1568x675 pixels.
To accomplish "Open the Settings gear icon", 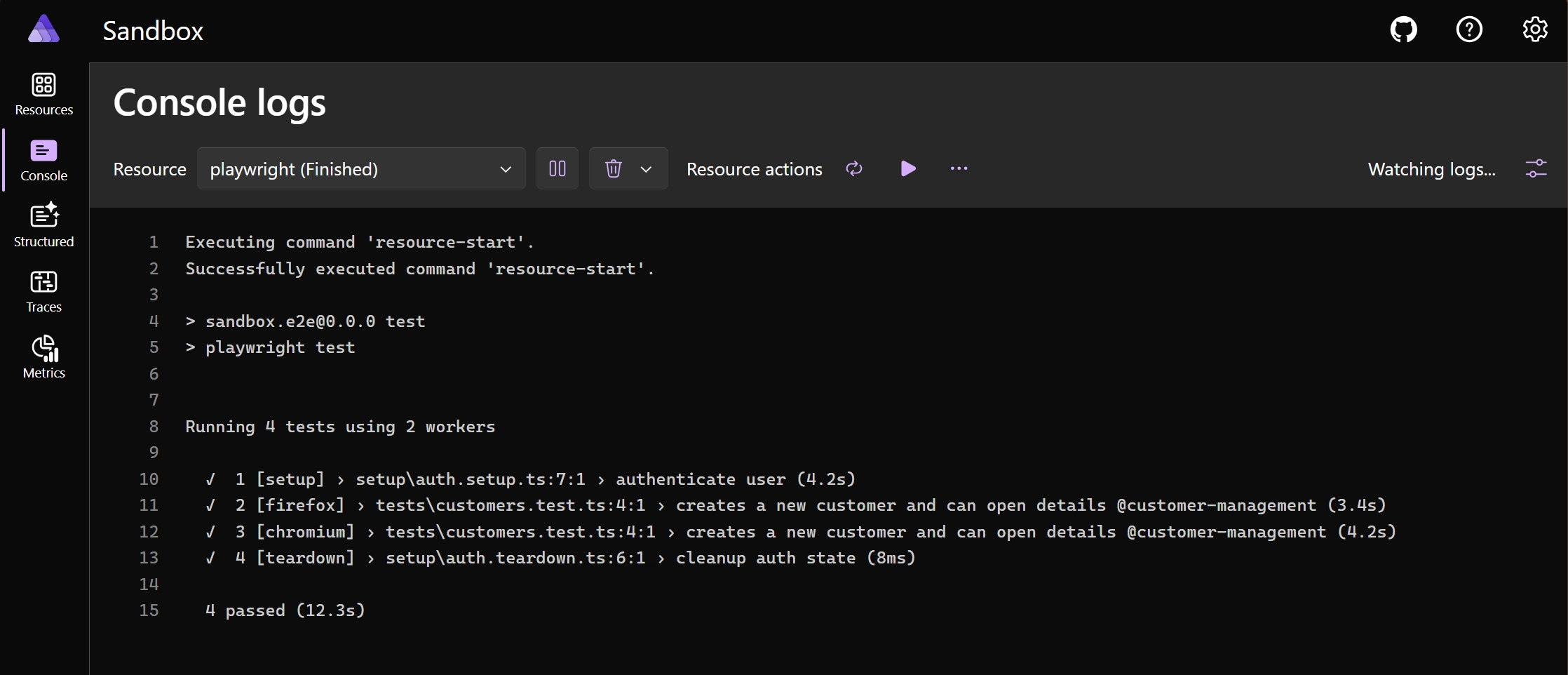I will tap(1535, 30).
